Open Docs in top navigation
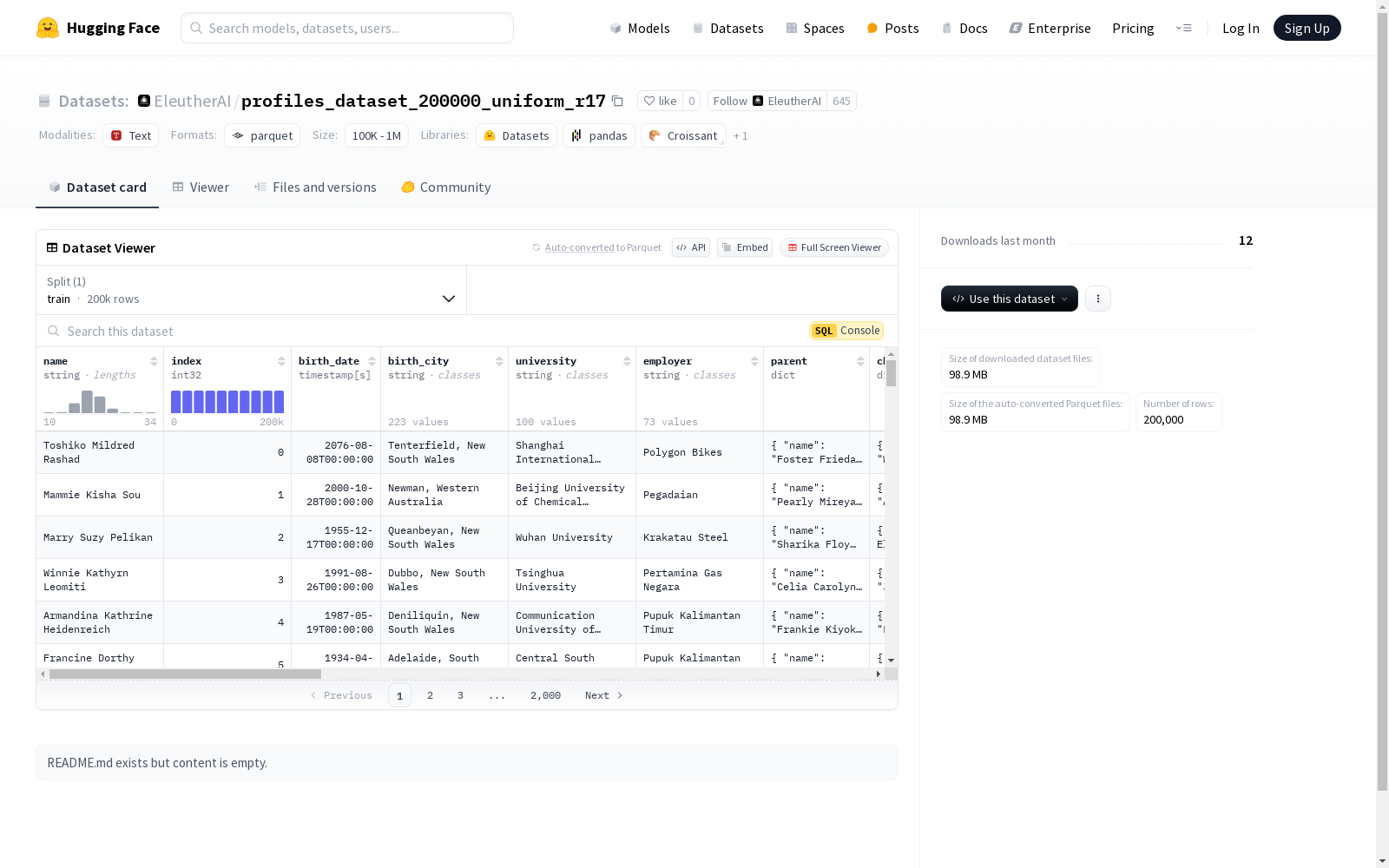Screen dimensions: 1389x868 [x=964, y=28]
